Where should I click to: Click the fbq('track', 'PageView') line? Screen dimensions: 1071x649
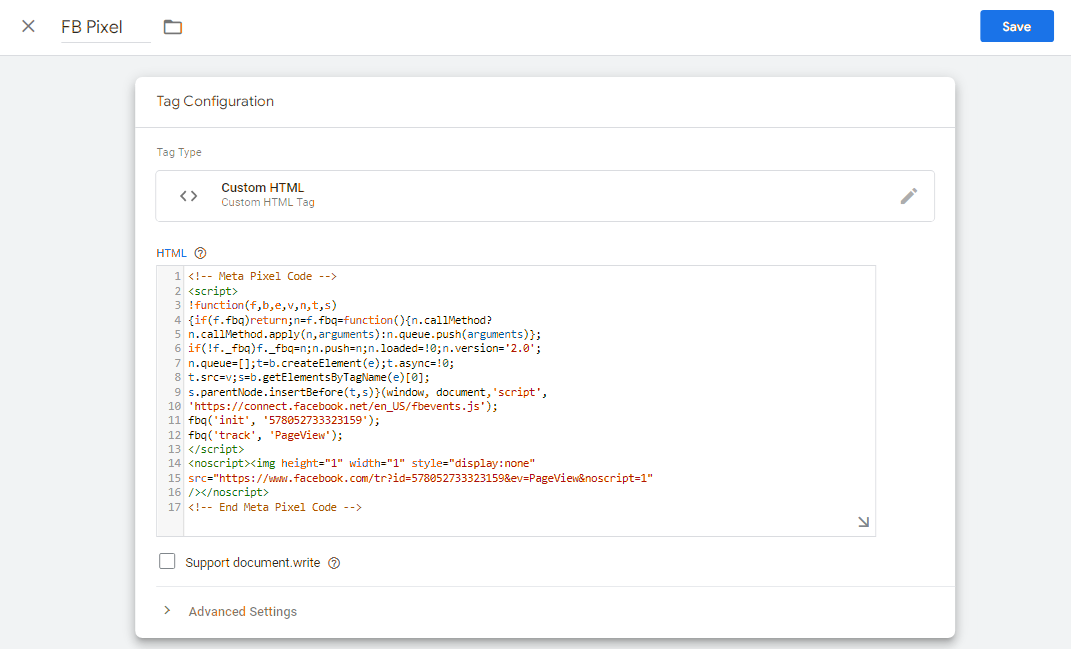(266, 435)
